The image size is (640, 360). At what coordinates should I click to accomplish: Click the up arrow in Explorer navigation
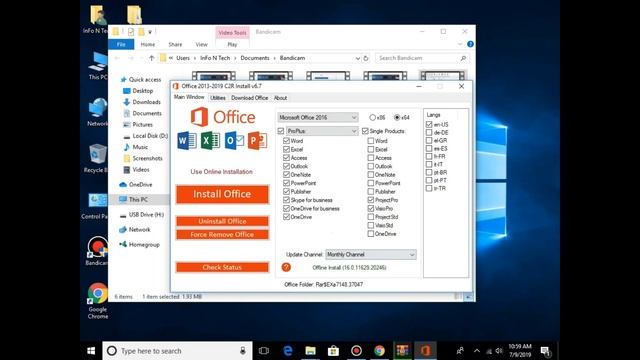click(x=151, y=58)
